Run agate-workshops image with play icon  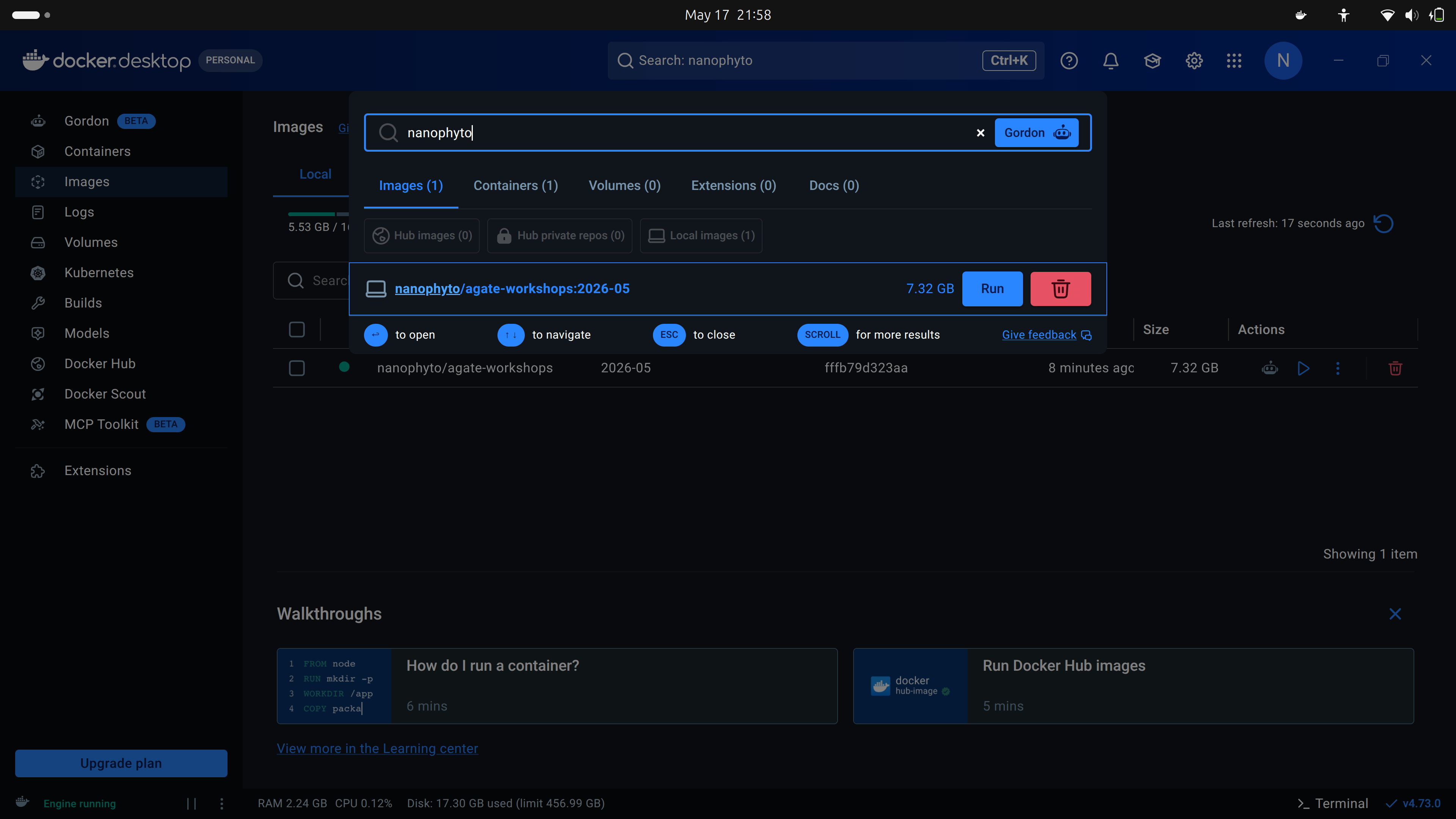tap(1304, 369)
